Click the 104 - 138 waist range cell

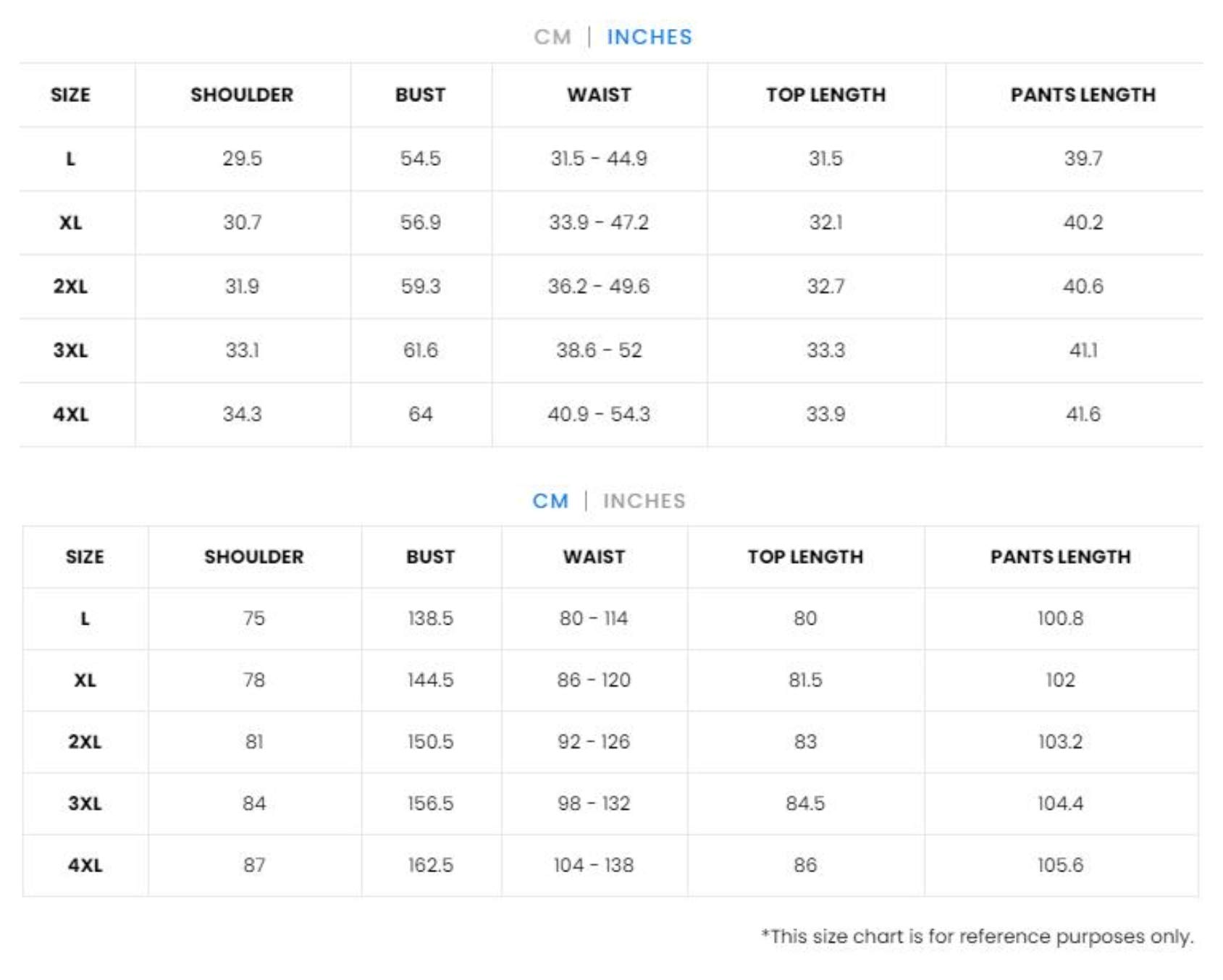click(x=594, y=865)
